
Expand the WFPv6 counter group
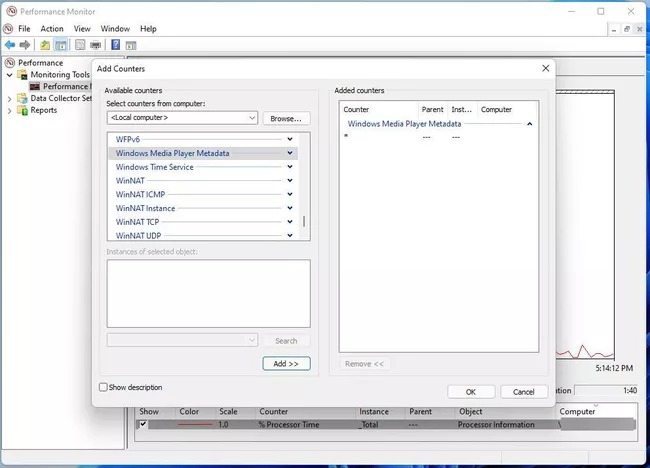coord(290,139)
